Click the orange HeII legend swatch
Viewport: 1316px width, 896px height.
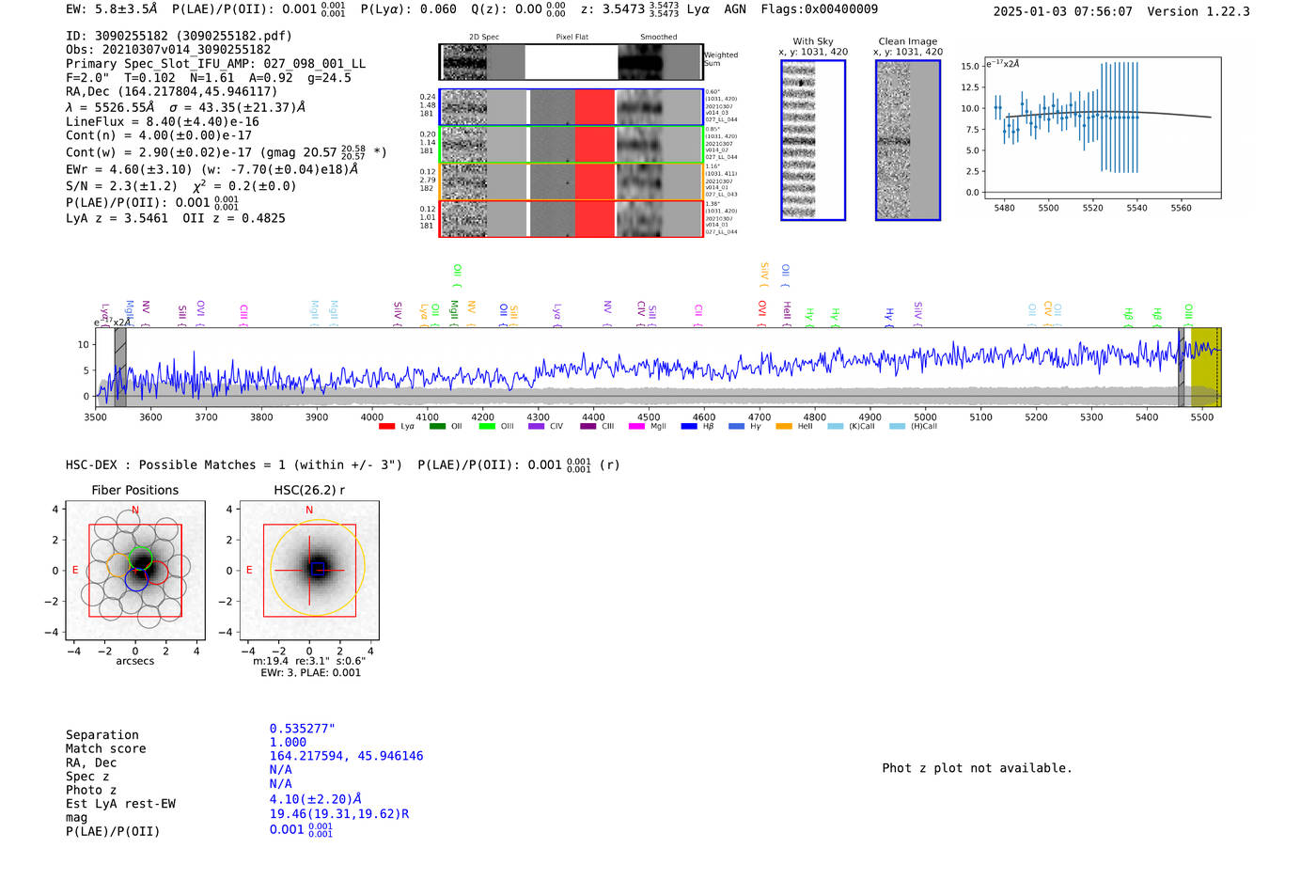pyautogui.click(x=784, y=427)
